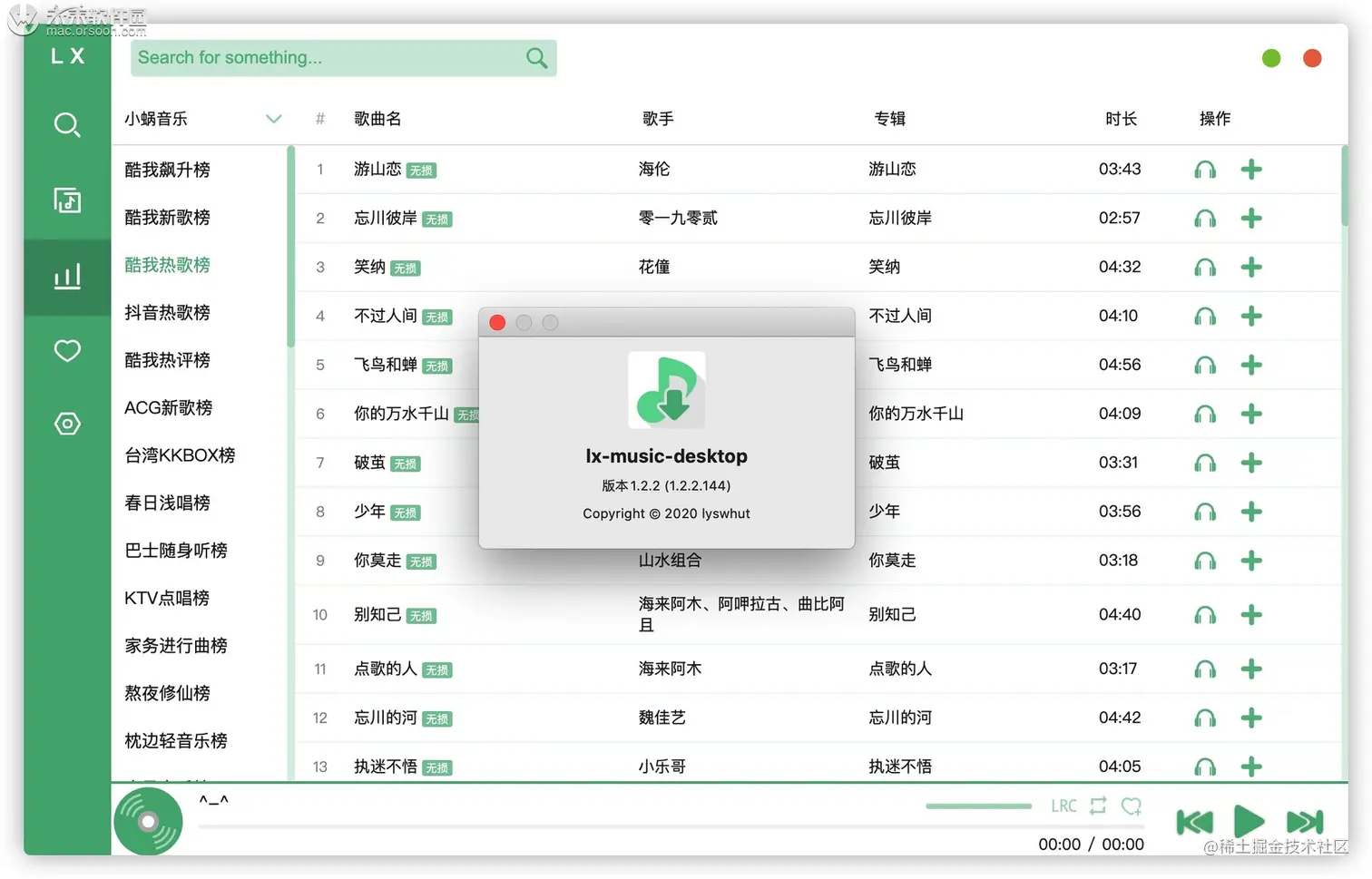Open the KTV点唱榜 chart
Image resolution: width=1372 pixels, height=879 pixels.
tap(167, 599)
